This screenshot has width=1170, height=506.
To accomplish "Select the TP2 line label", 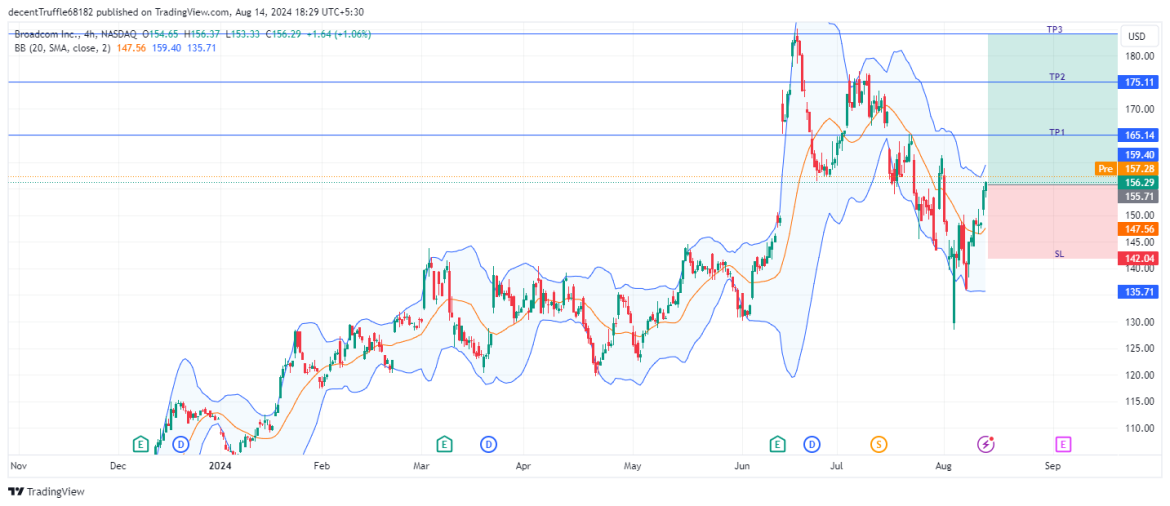I will 1057,77.
